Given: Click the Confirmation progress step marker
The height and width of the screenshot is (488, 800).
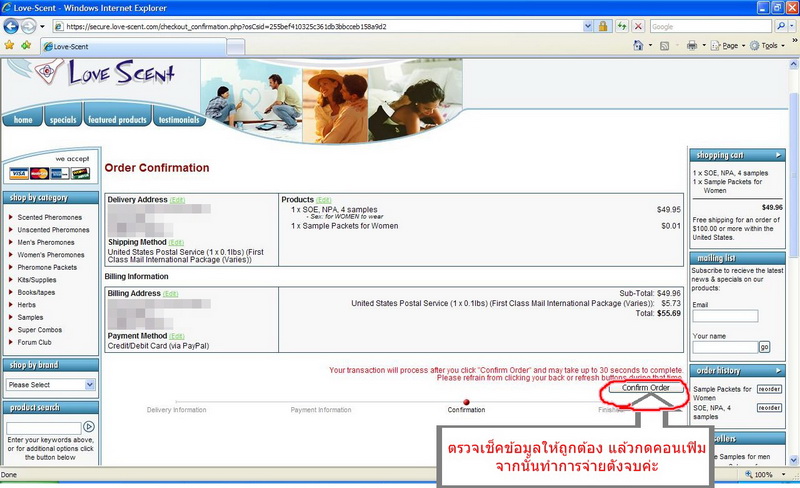Looking at the screenshot, I should coord(466,402).
